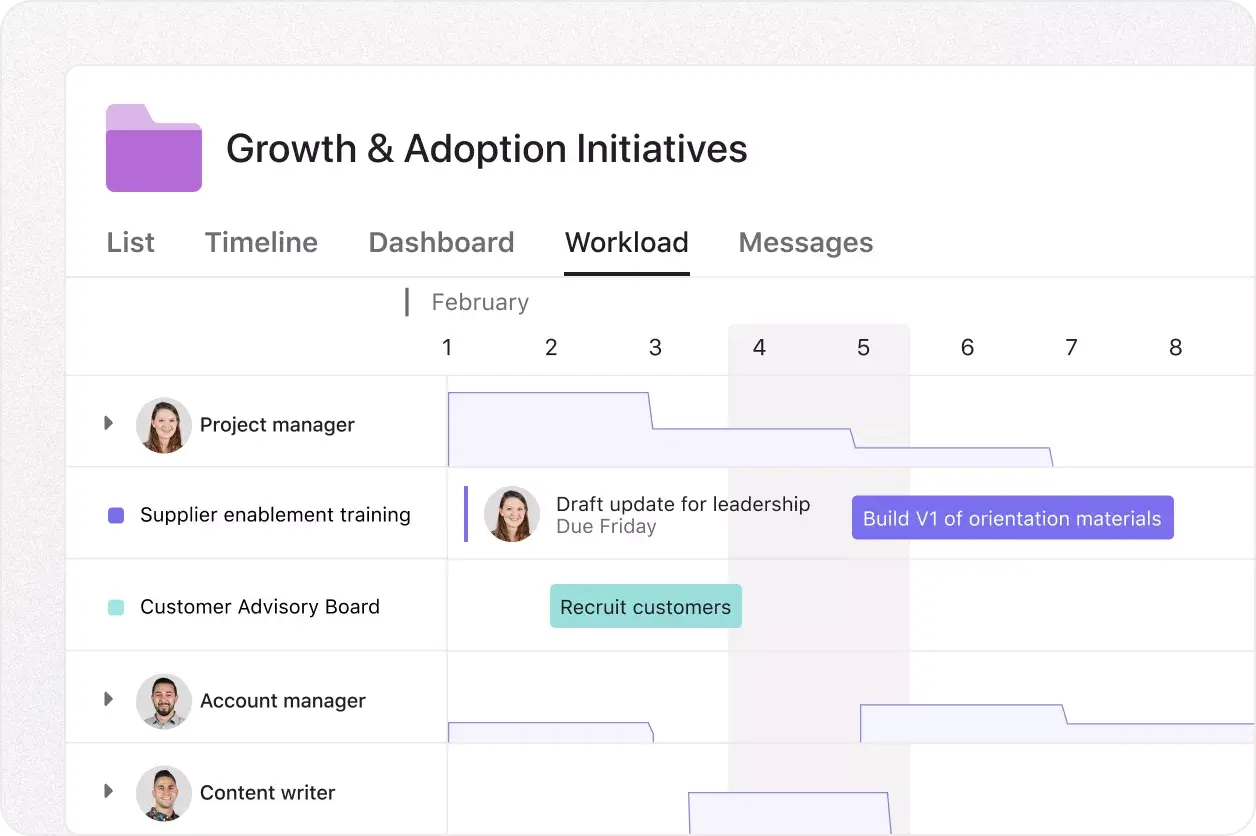This screenshot has width=1256, height=836.
Task: Expand the Project manager row
Action: pyautogui.click(x=109, y=423)
